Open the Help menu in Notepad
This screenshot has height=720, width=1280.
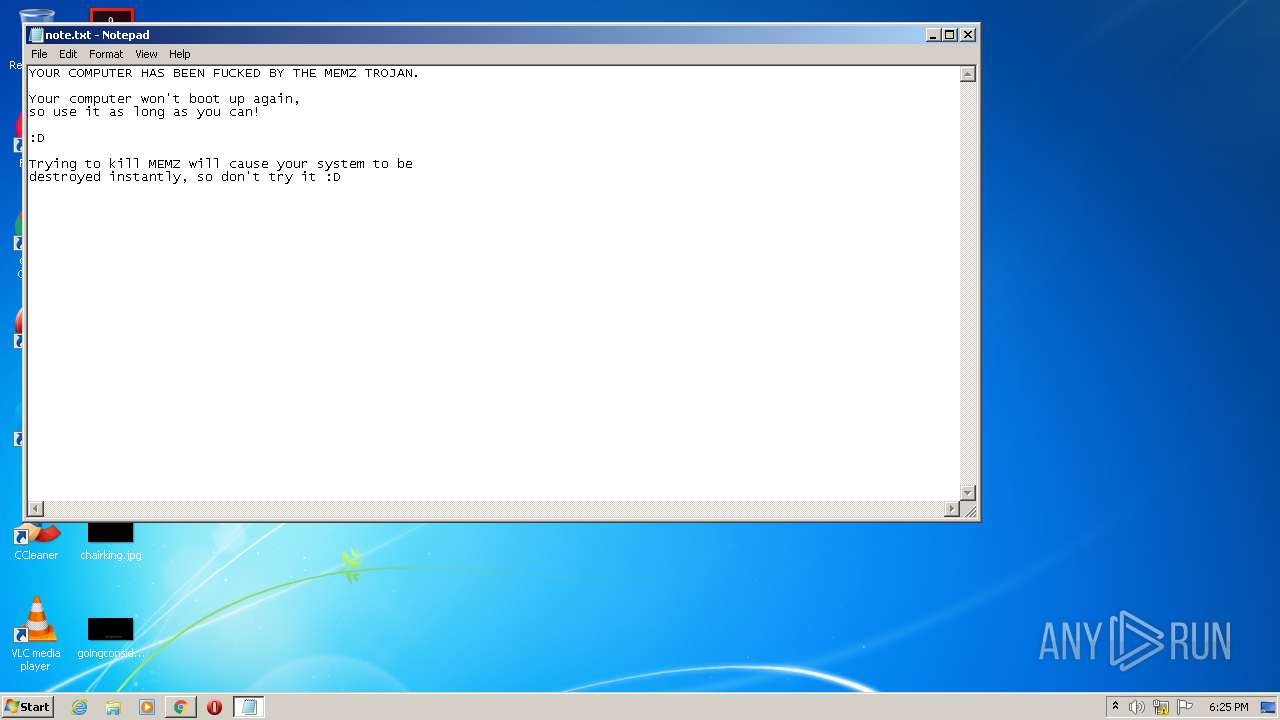pos(179,54)
